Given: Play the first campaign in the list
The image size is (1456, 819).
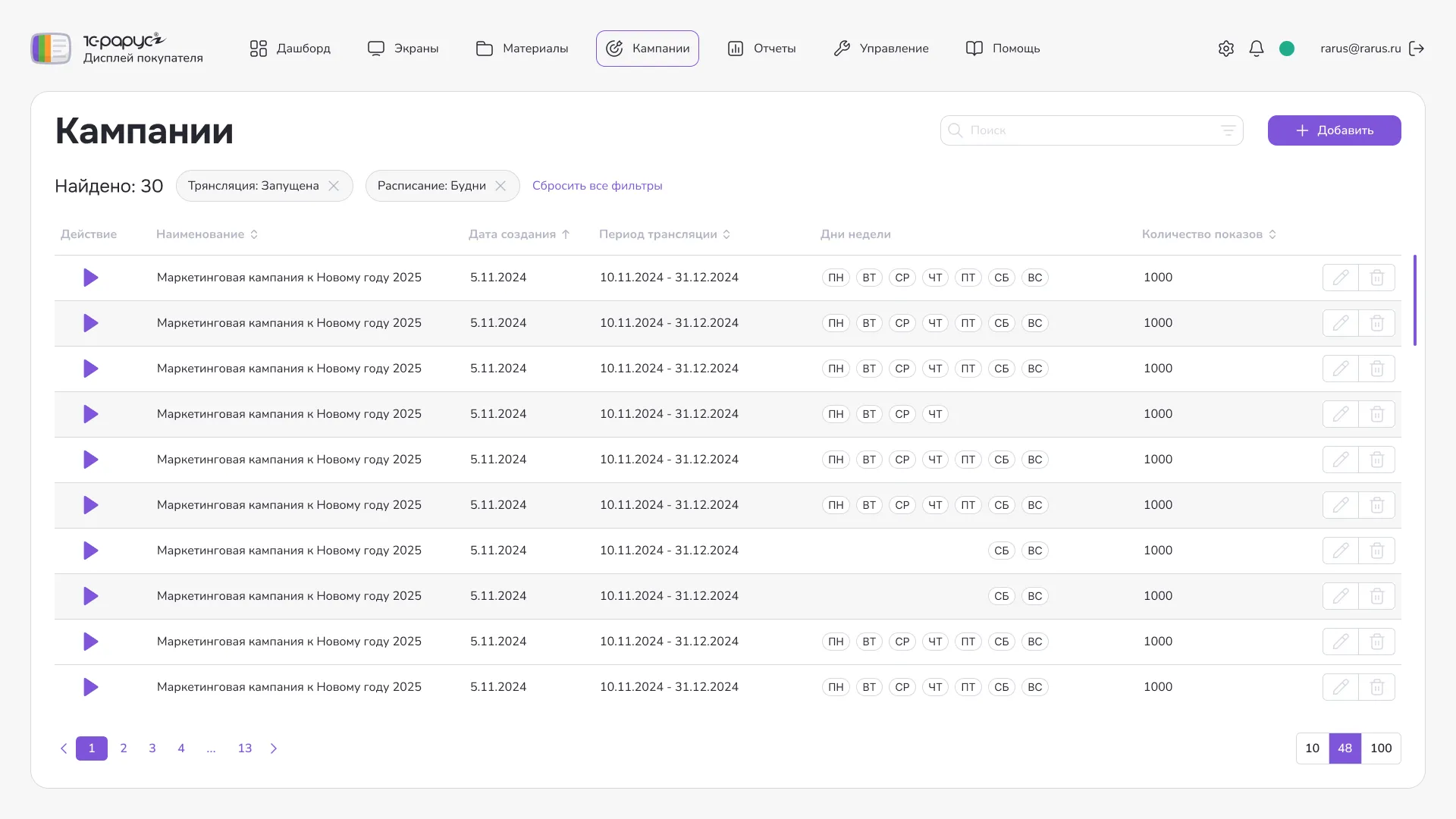Looking at the screenshot, I should coord(90,278).
